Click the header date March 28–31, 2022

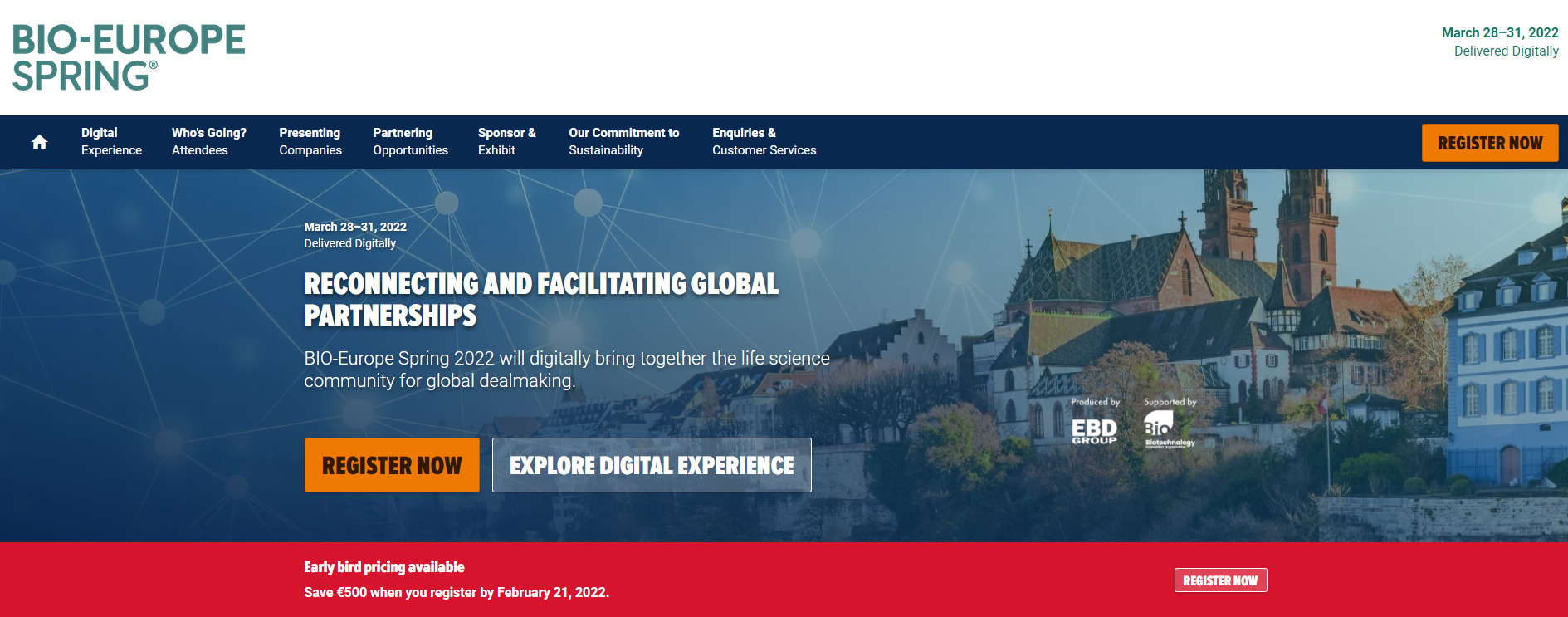pyautogui.click(x=1500, y=32)
